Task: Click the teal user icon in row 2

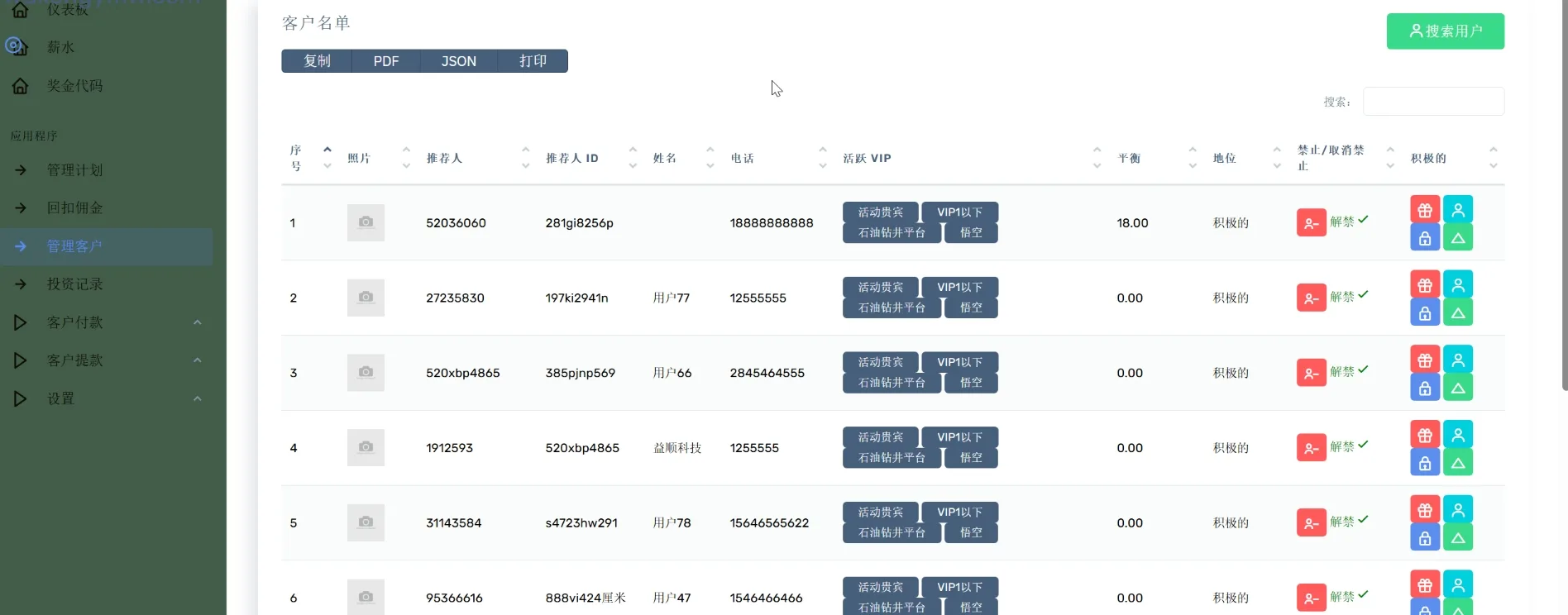Action: click(1457, 284)
